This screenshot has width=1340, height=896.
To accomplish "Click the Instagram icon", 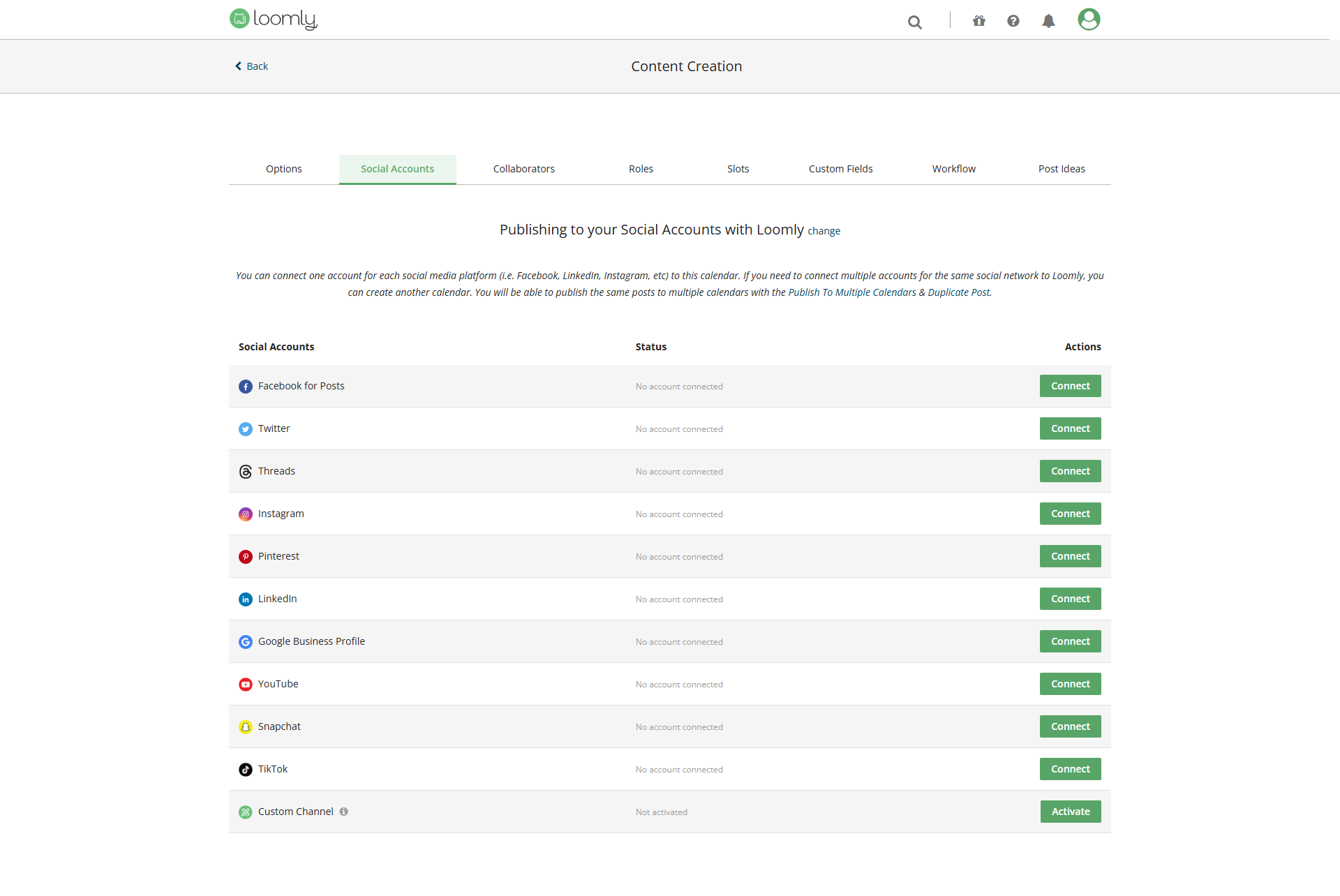I will click(x=246, y=514).
